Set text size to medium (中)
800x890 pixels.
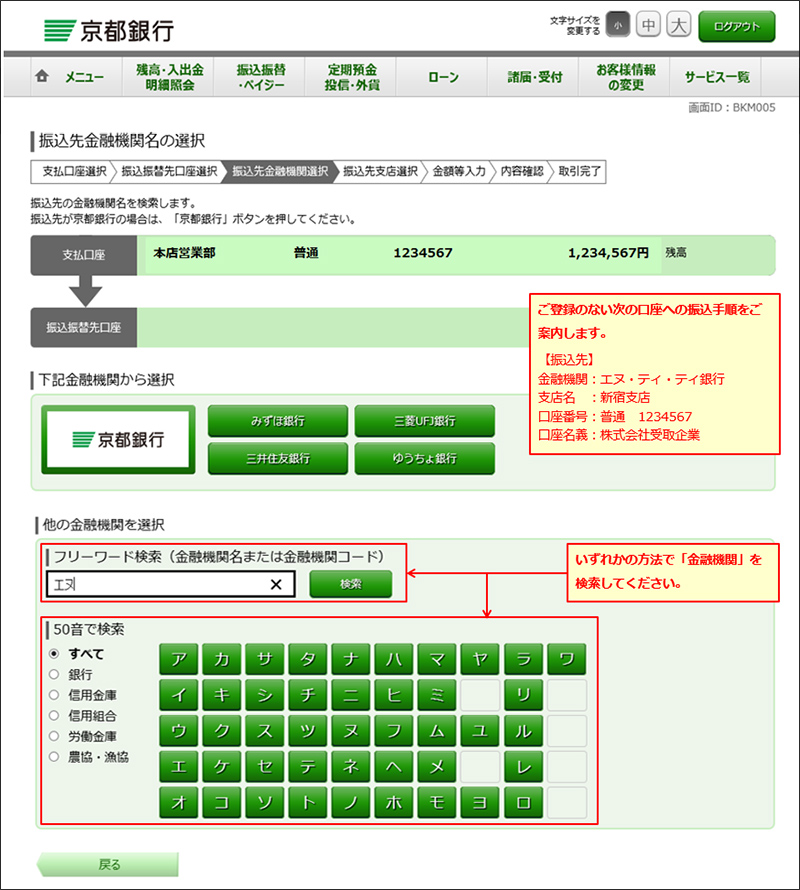(648, 25)
